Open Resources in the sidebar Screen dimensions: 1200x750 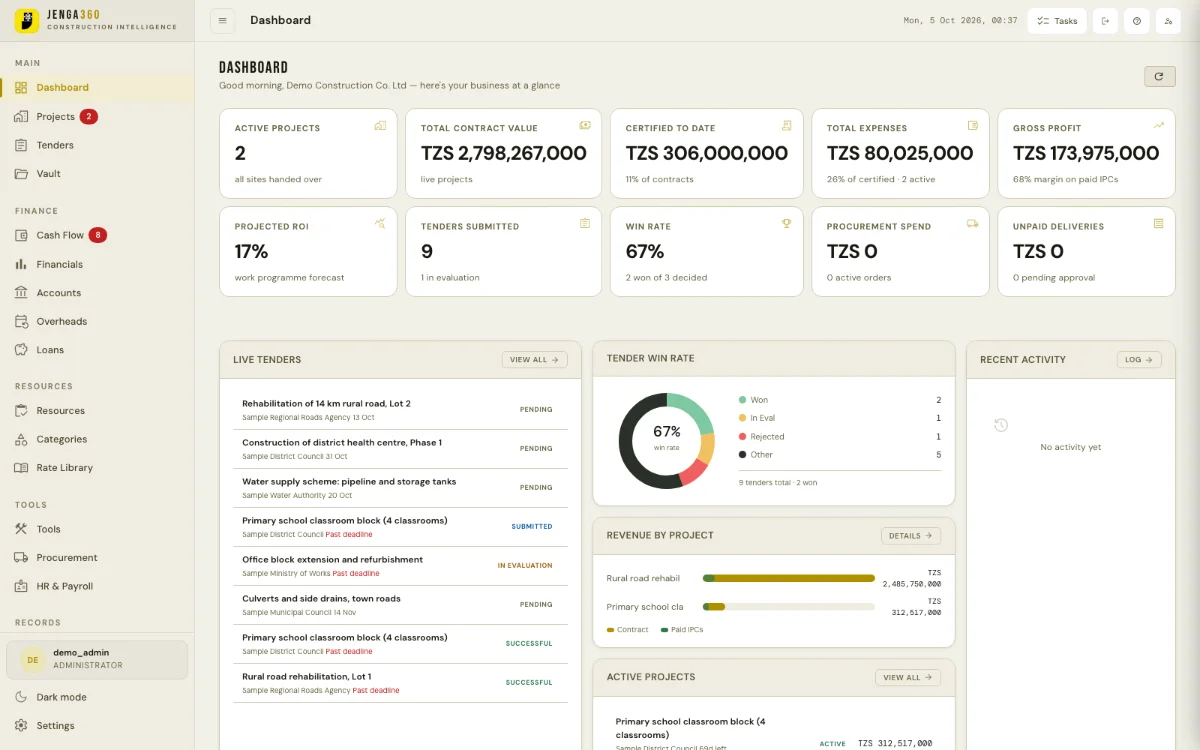pyautogui.click(x=97, y=410)
